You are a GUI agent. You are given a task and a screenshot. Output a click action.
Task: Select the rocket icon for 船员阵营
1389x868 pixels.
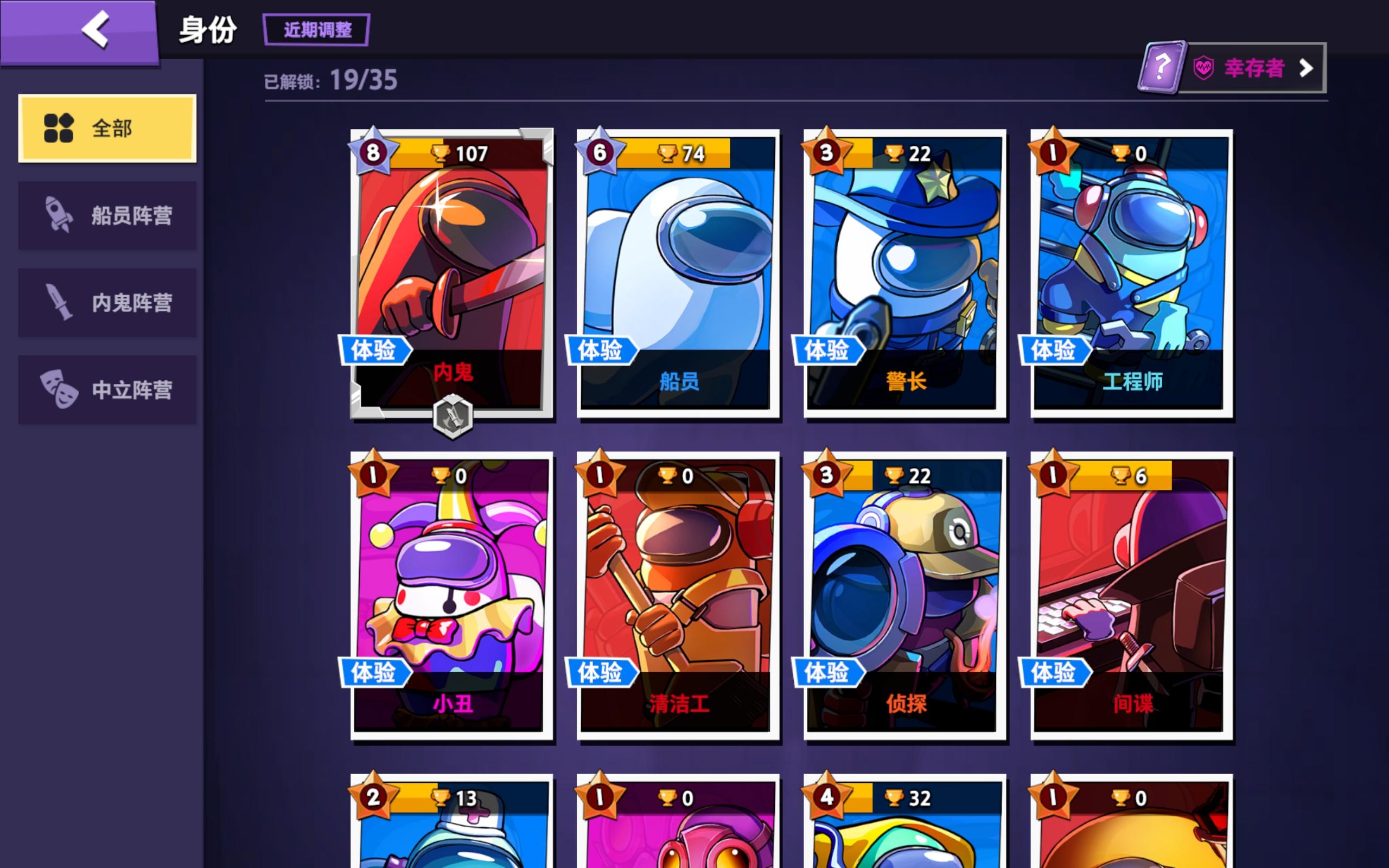59,215
